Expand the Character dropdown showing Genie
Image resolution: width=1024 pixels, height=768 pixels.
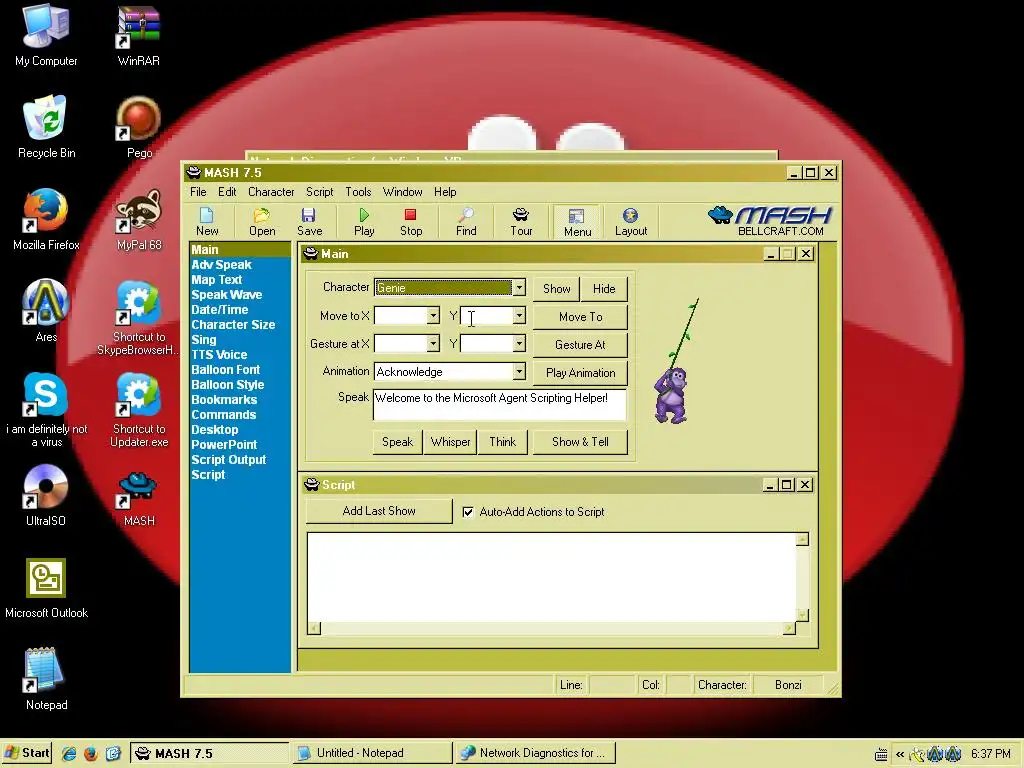(519, 288)
